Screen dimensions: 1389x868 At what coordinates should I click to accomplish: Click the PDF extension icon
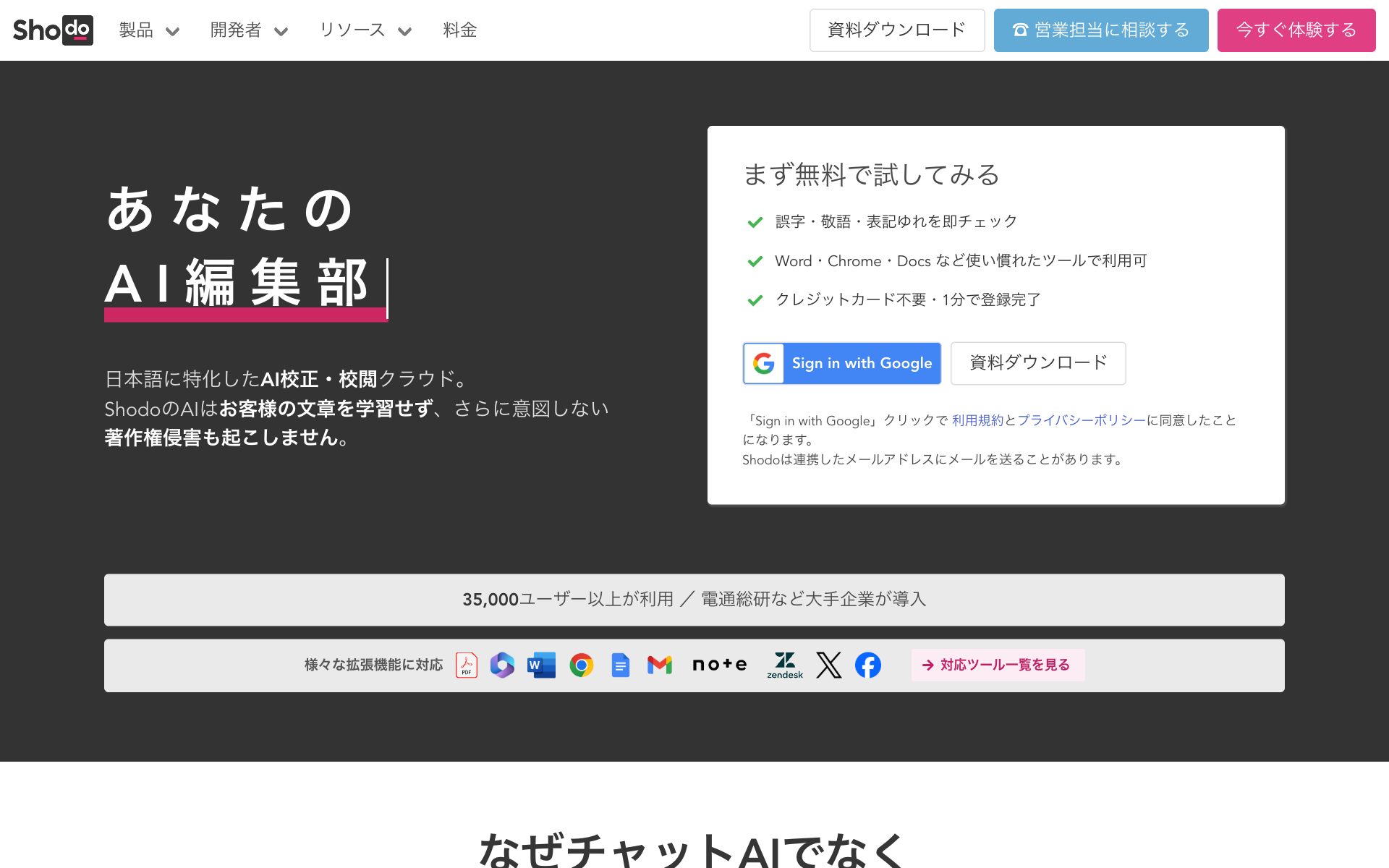pos(467,665)
